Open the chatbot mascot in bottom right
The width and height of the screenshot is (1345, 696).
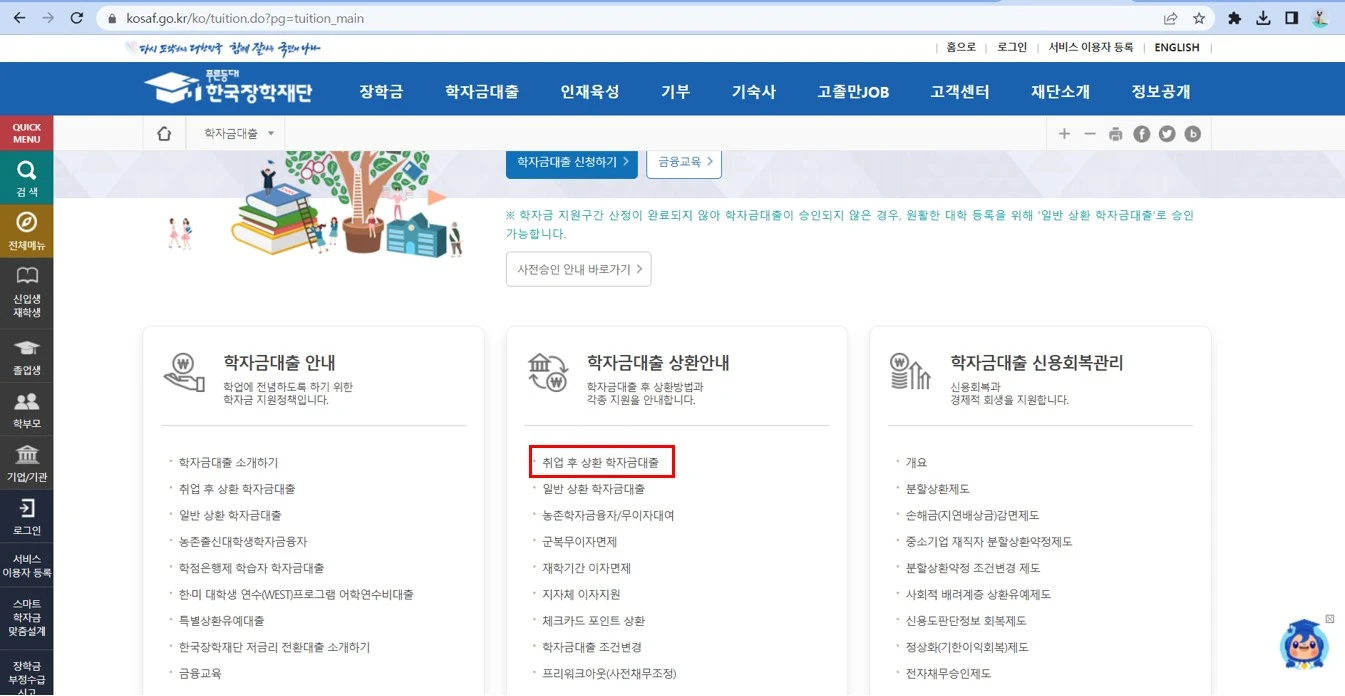(1303, 645)
